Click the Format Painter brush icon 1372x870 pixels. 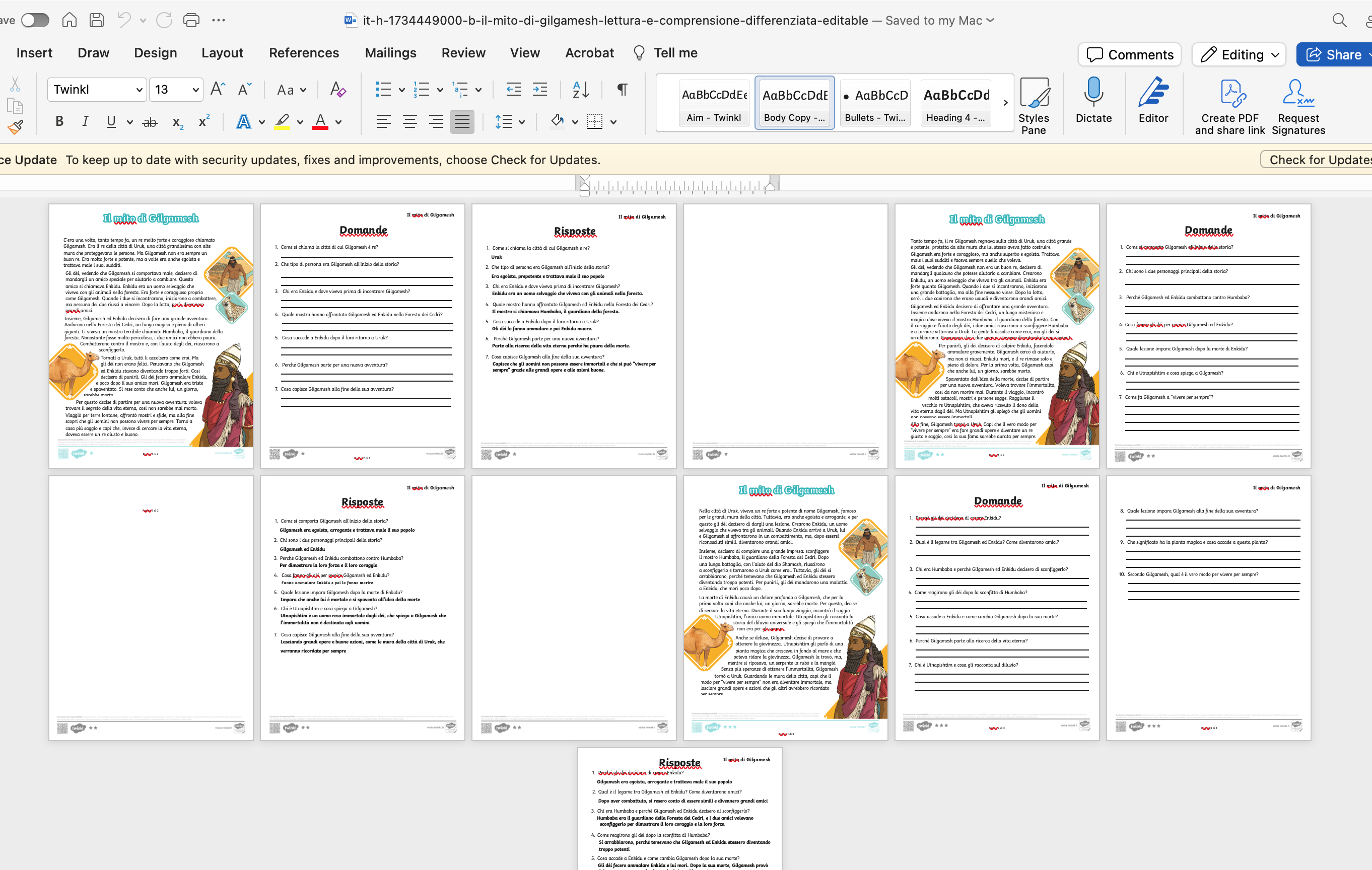pos(16,127)
